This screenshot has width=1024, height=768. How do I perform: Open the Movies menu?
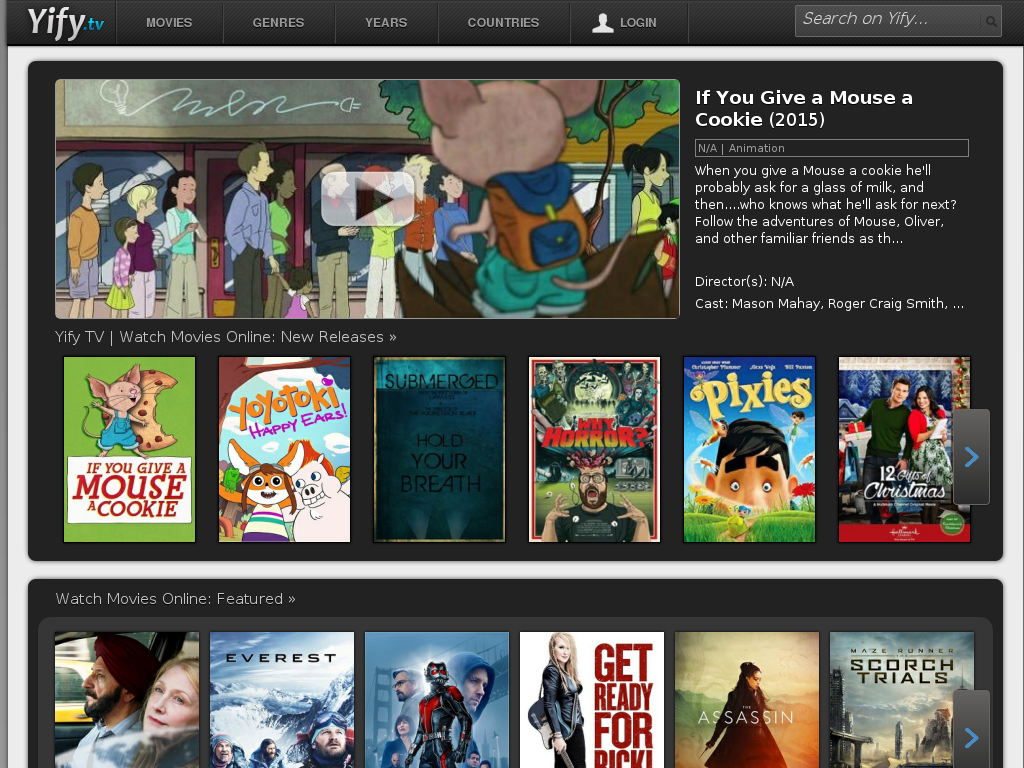(169, 22)
